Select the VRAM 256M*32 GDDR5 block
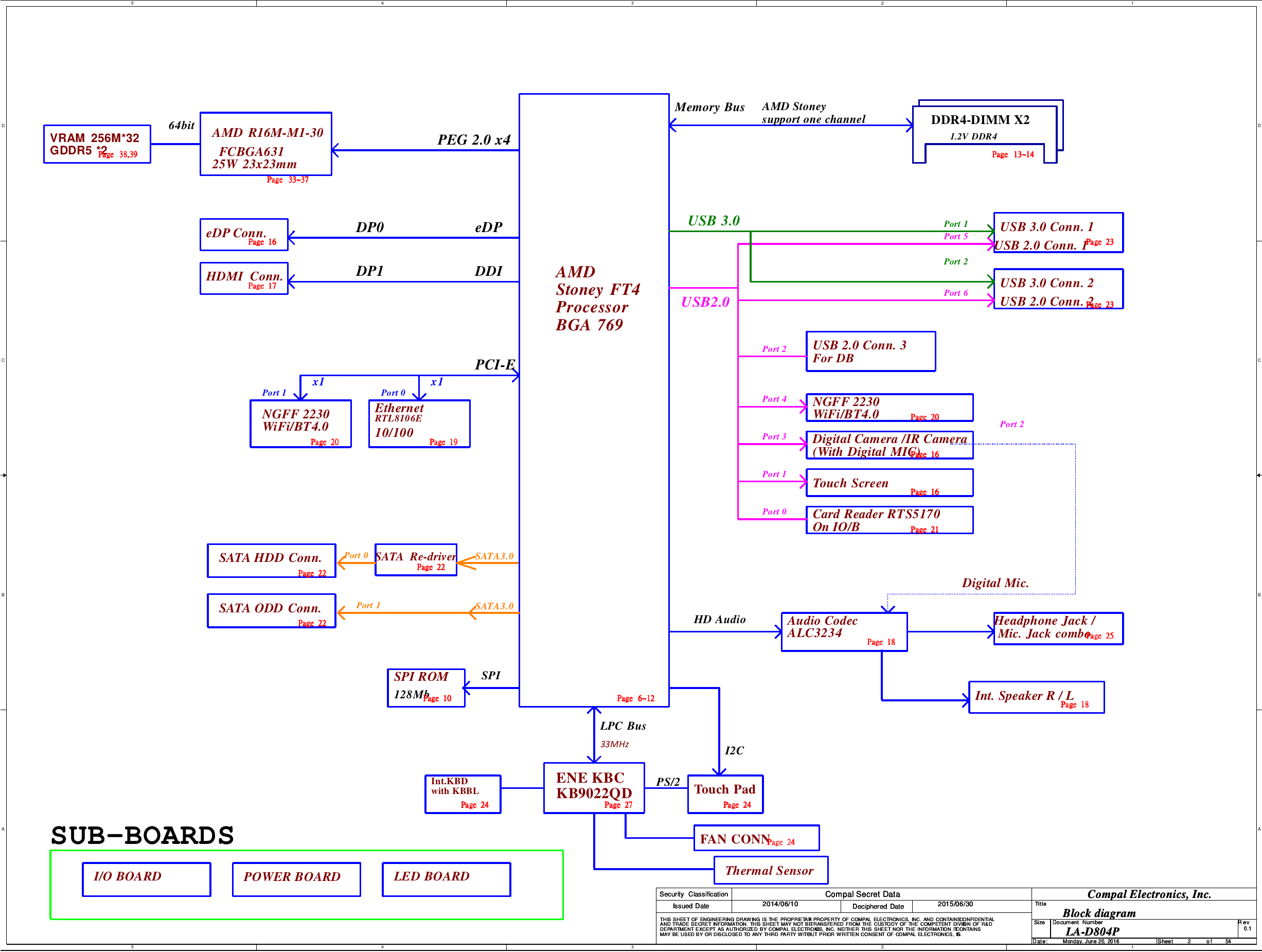The width and height of the screenshot is (1262, 952). point(97,144)
